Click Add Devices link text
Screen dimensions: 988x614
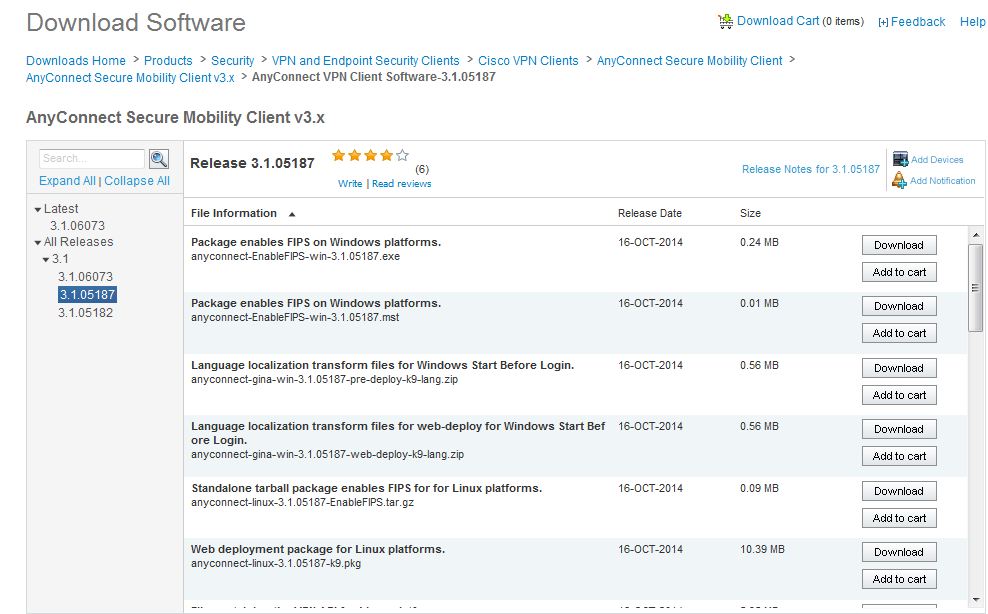[x=937, y=159]
